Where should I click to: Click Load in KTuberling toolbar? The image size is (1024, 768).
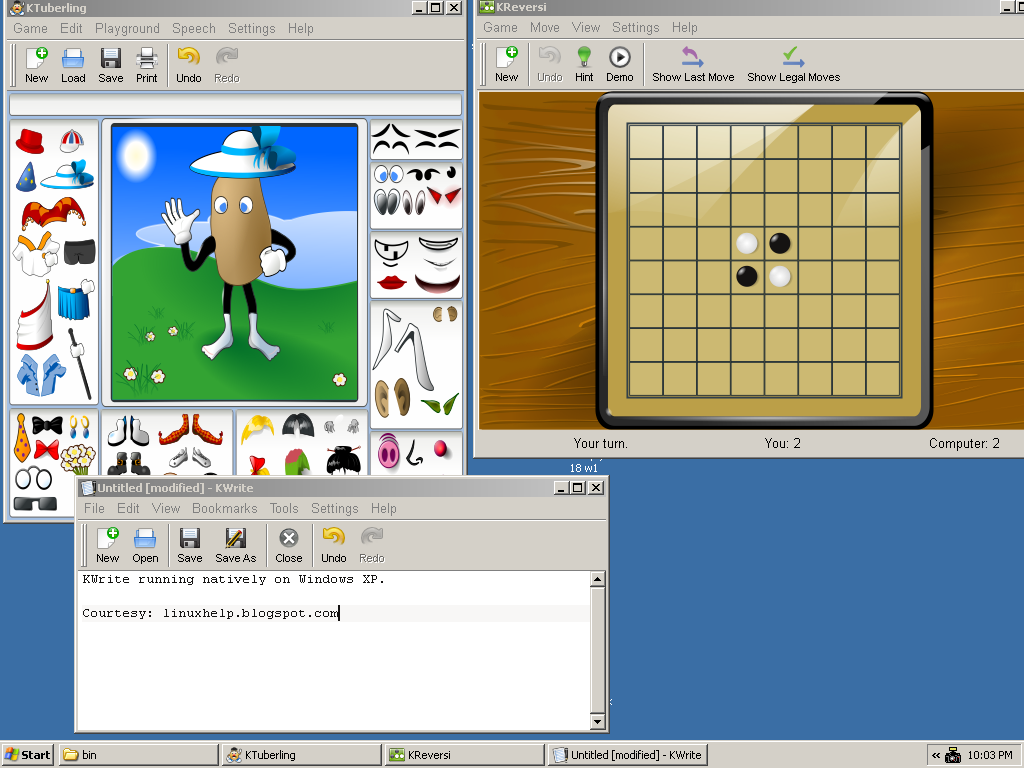tap(73, 65)
